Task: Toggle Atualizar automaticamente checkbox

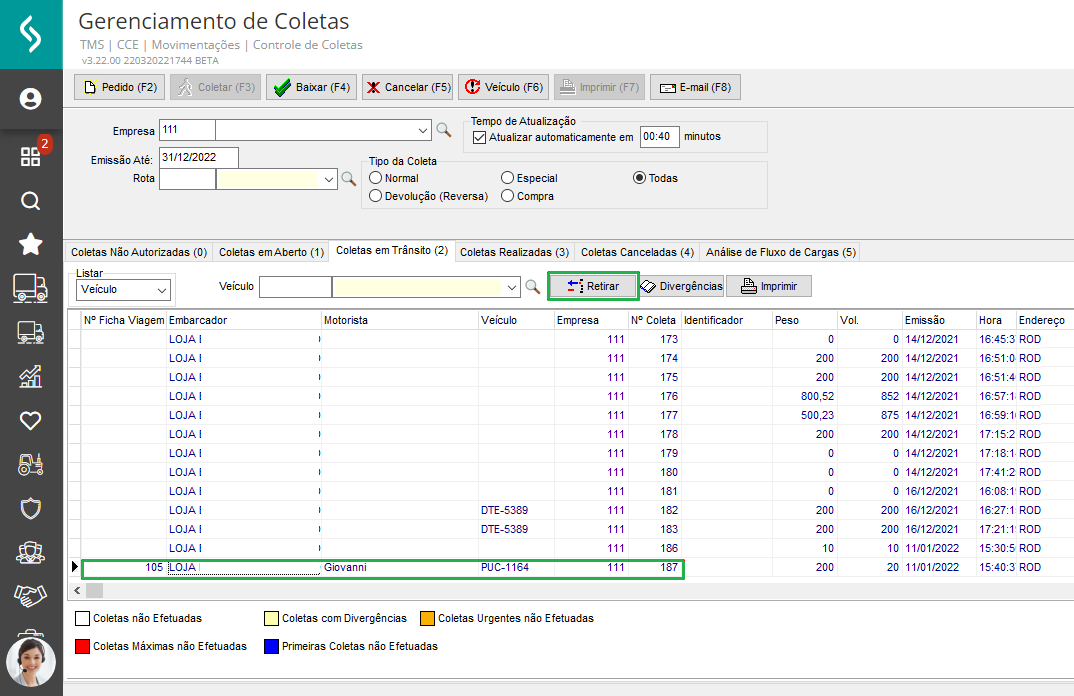Action: coord(479,137)
